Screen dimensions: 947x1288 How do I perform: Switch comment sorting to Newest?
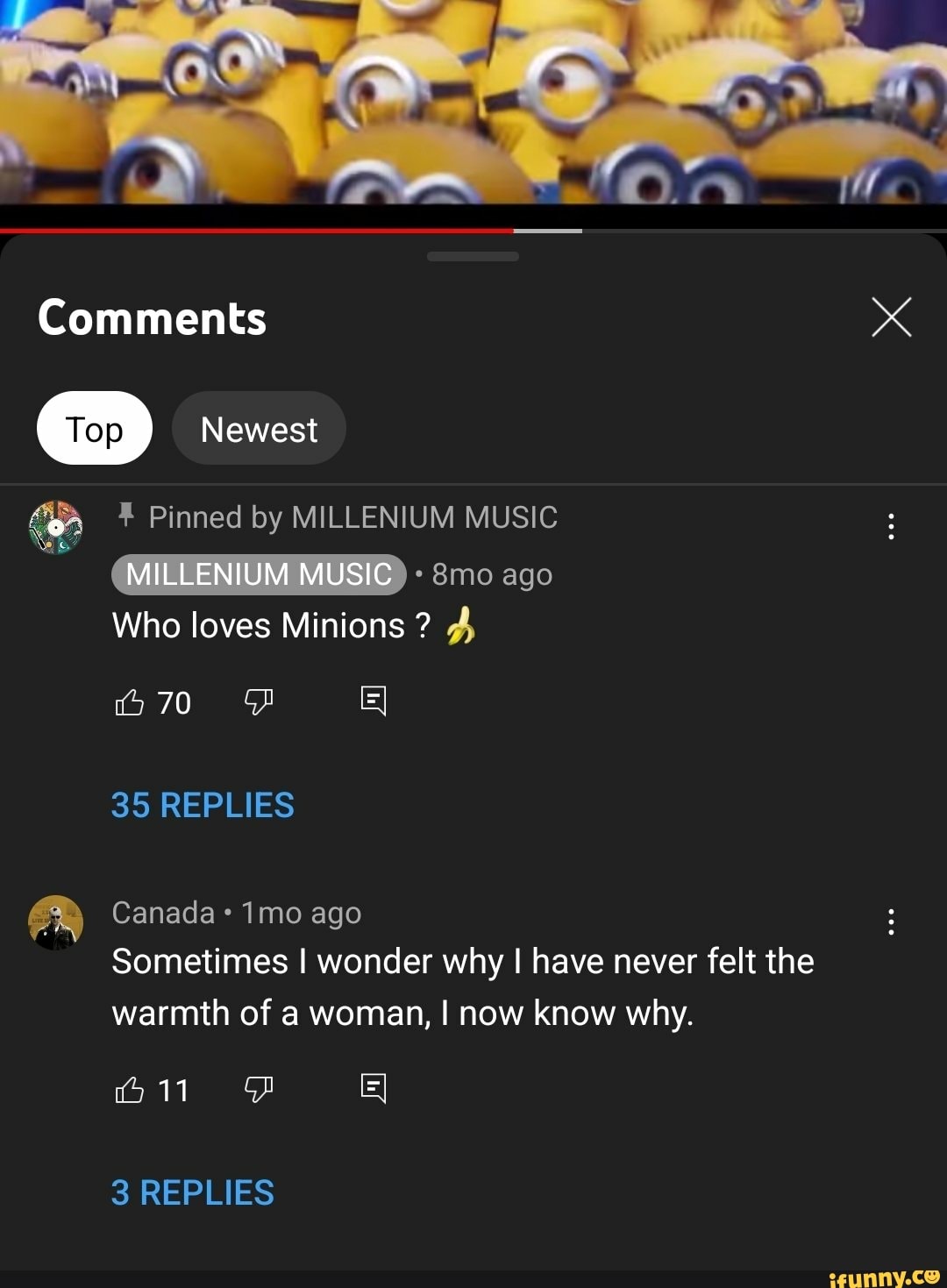point(259,429)
